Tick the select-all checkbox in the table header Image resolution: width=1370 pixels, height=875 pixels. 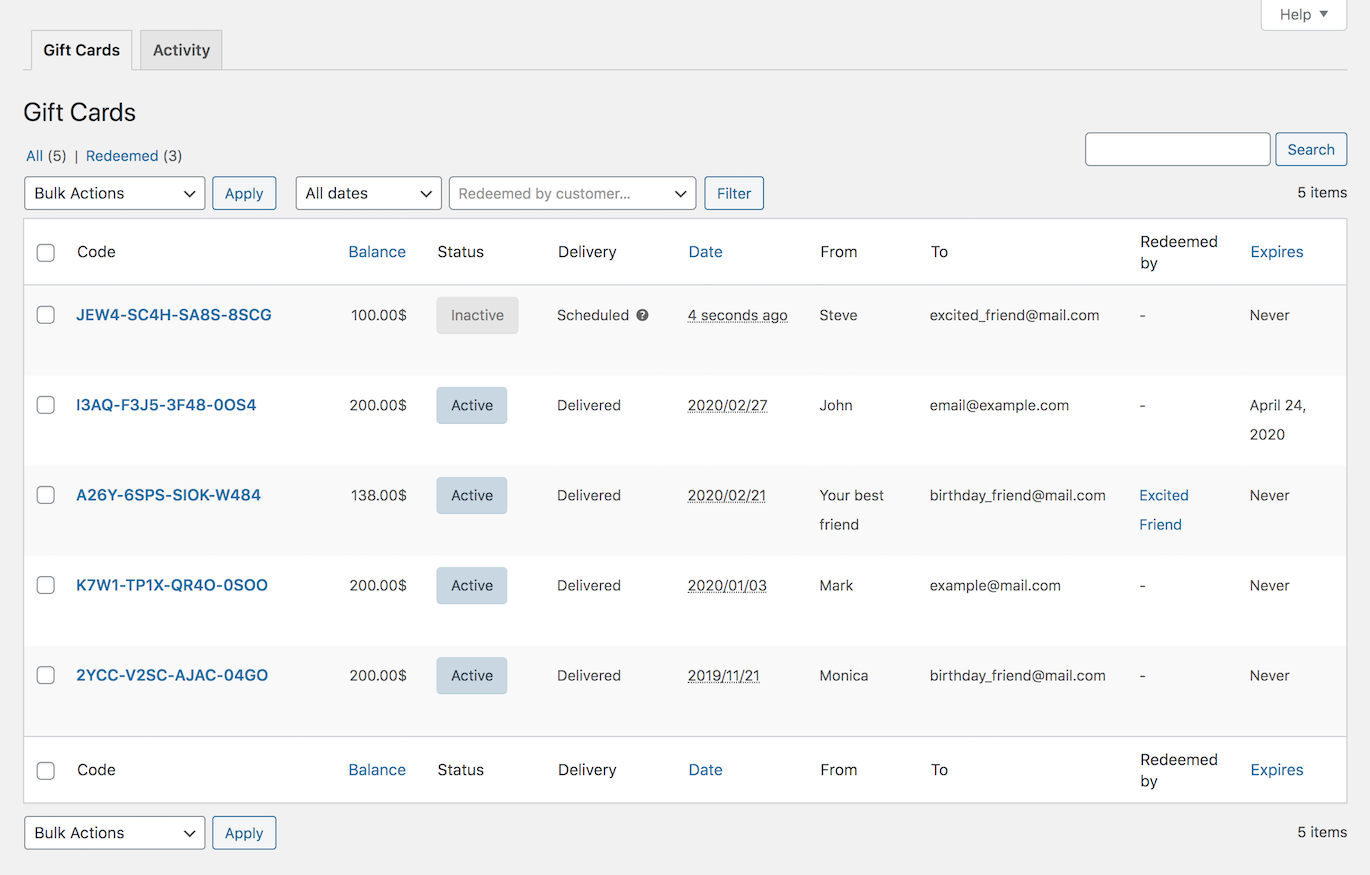pos(46,252)
